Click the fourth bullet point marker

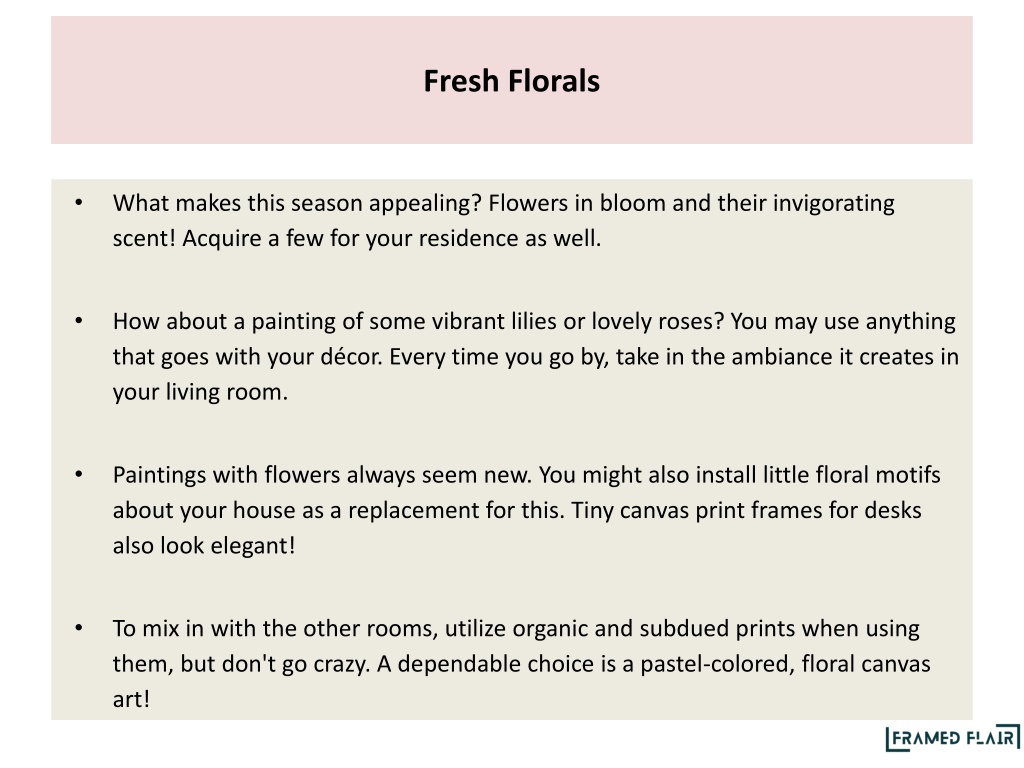79,628
